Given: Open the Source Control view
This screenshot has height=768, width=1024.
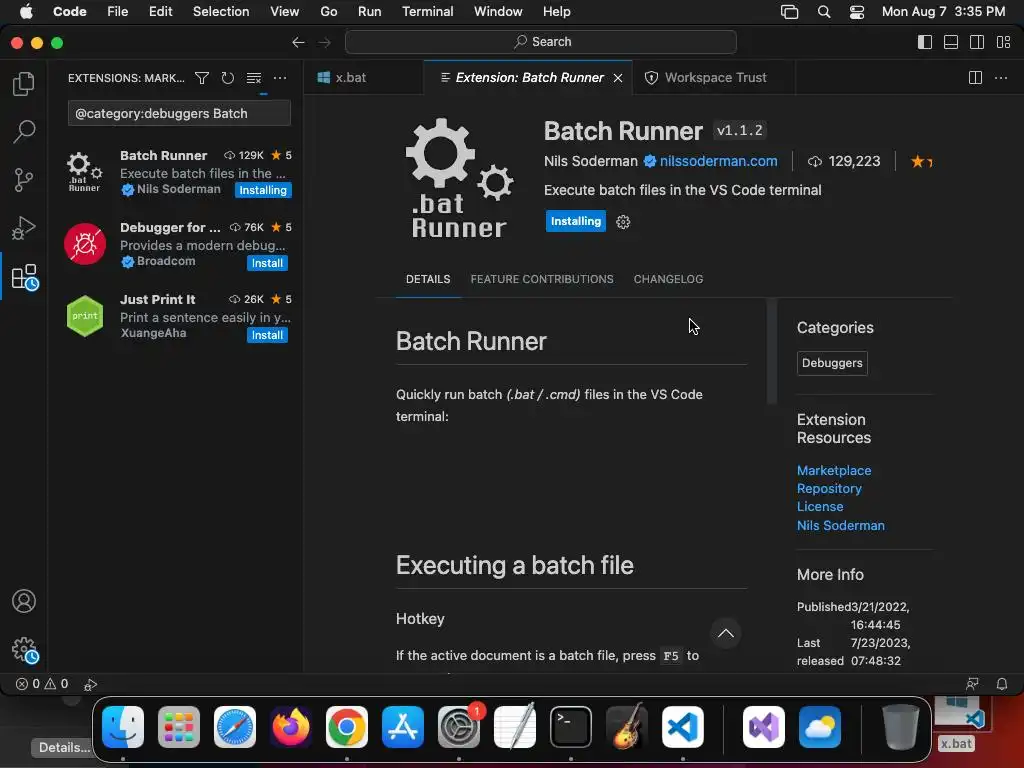Looking at the screenshot, I should pos(24,180).
